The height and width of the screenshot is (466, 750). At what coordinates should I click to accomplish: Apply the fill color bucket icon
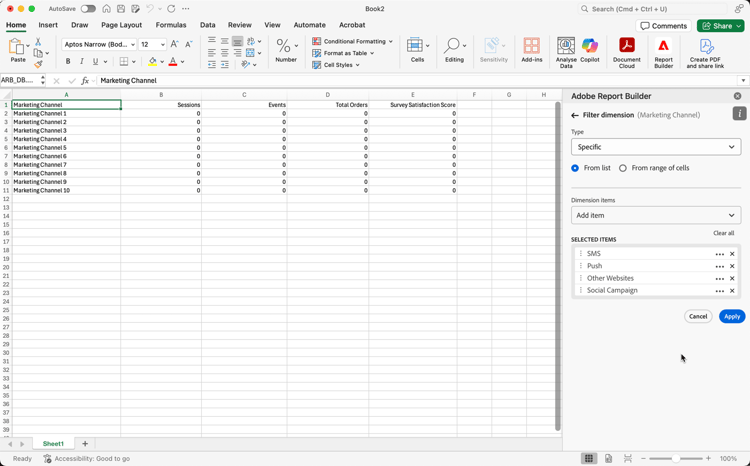pos(153,61)
